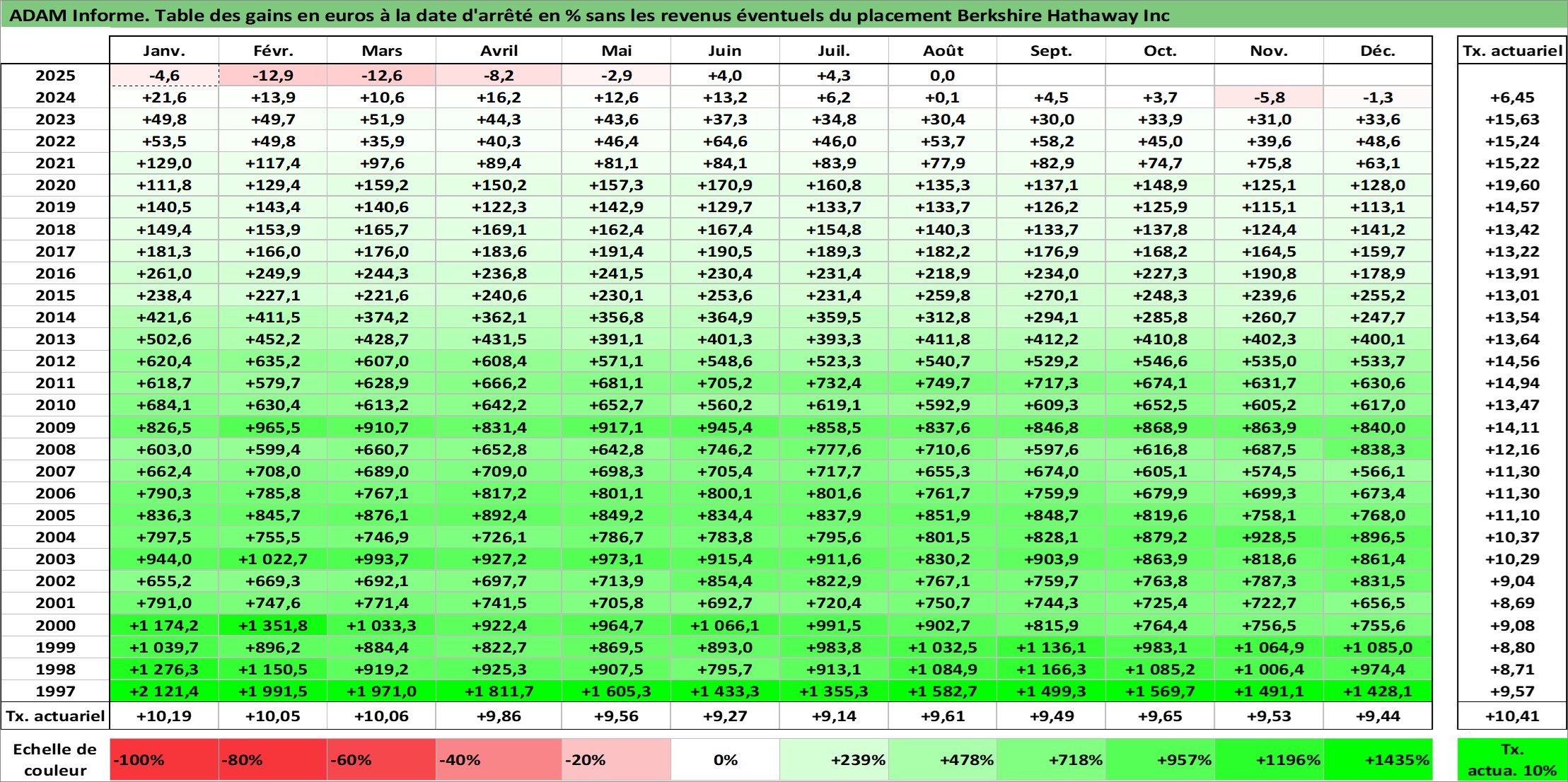The image size is (1568, 782).
Task: Click the +1196% color scale swatch
Action: pos(1270,760)
